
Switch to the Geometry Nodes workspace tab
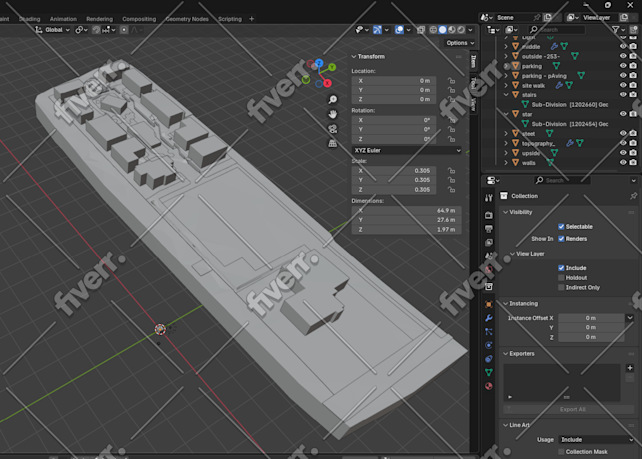tap(187, 19)
